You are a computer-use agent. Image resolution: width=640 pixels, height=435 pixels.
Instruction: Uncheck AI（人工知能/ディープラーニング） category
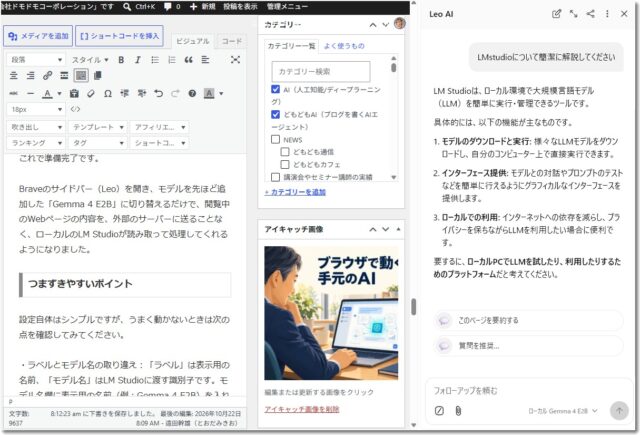(276, 89)
